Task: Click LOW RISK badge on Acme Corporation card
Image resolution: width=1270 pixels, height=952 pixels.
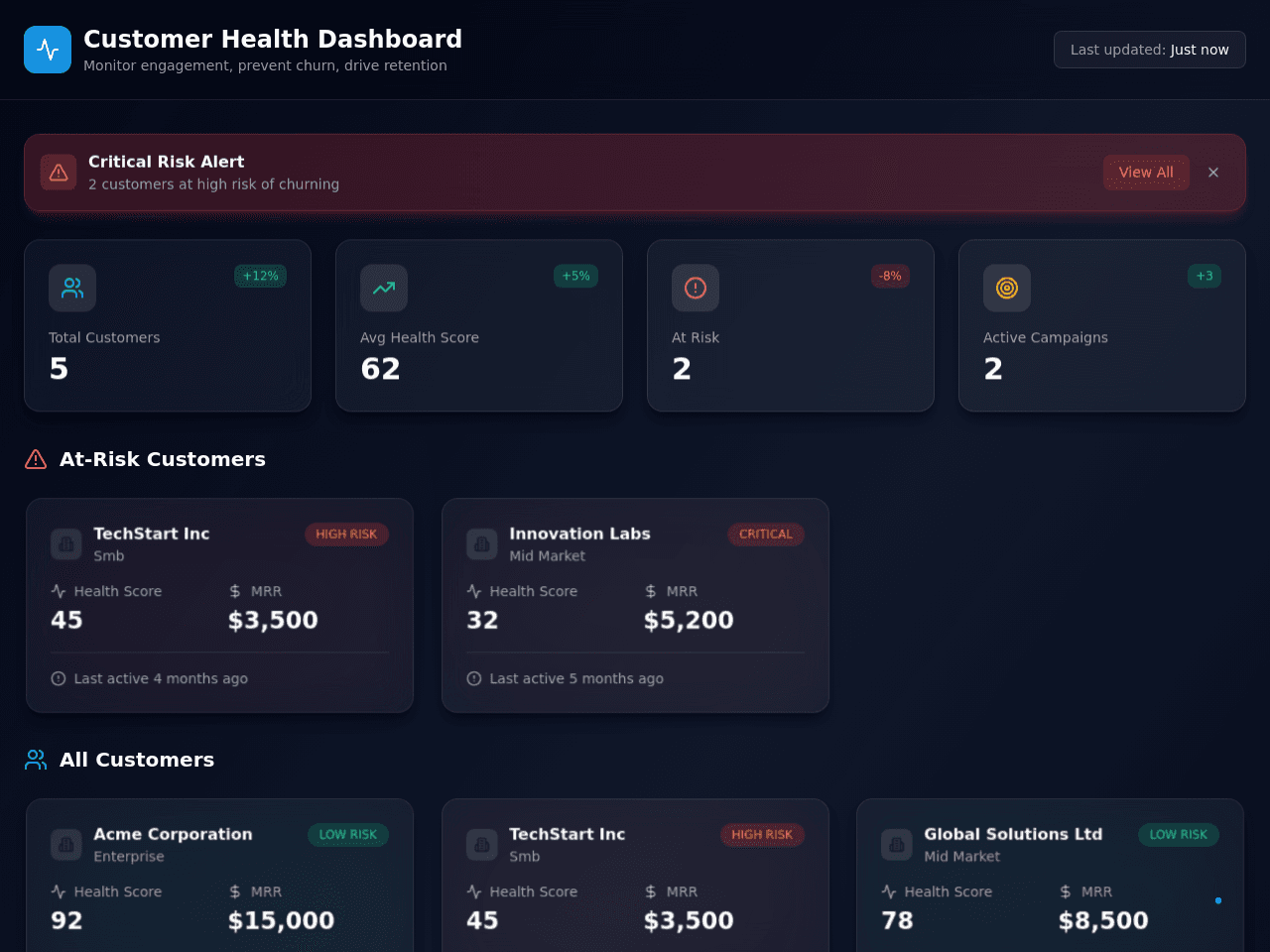Action: (x=348, y=835)
